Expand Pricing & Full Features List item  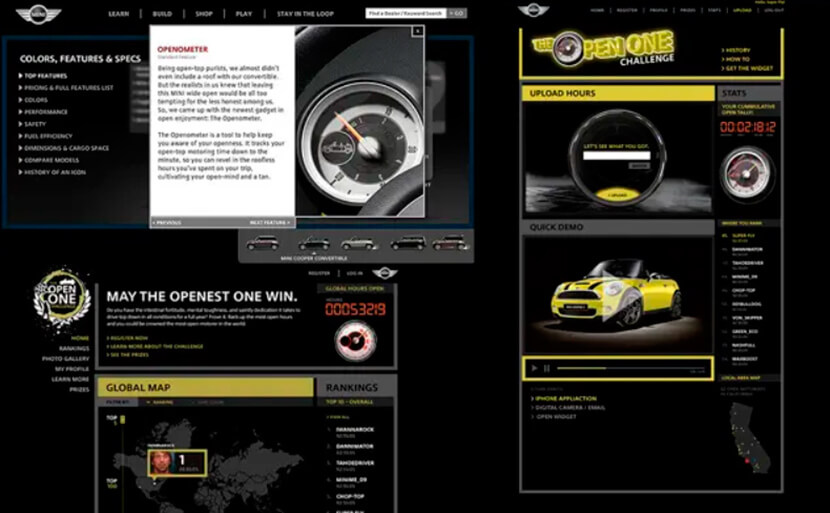[69, 88]
